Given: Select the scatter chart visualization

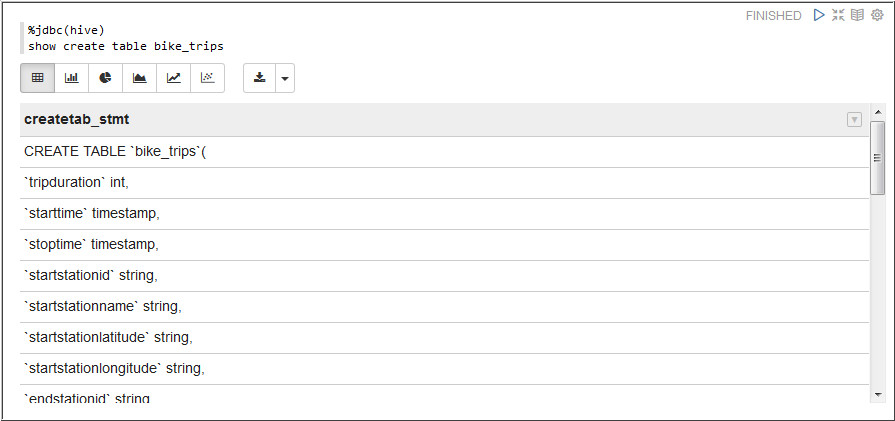Looking at the screenshot, I should click(207, 78).
